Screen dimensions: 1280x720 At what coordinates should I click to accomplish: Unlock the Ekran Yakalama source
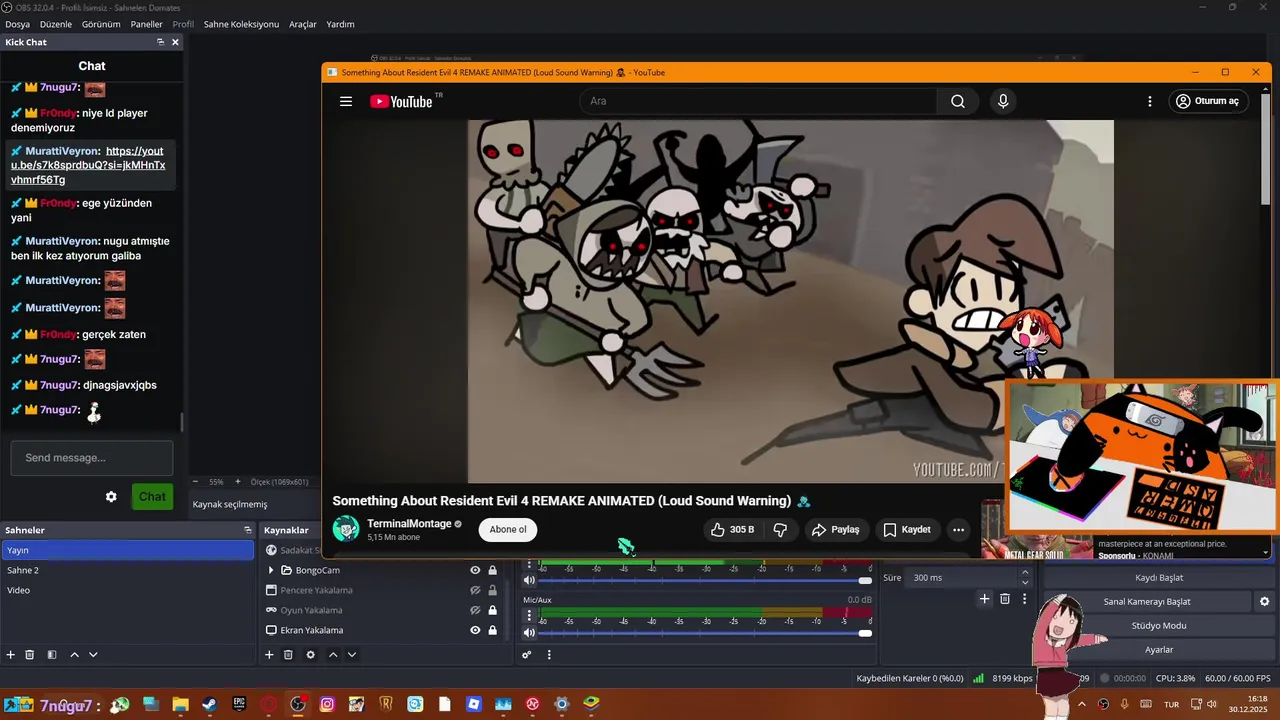[492, 630]
